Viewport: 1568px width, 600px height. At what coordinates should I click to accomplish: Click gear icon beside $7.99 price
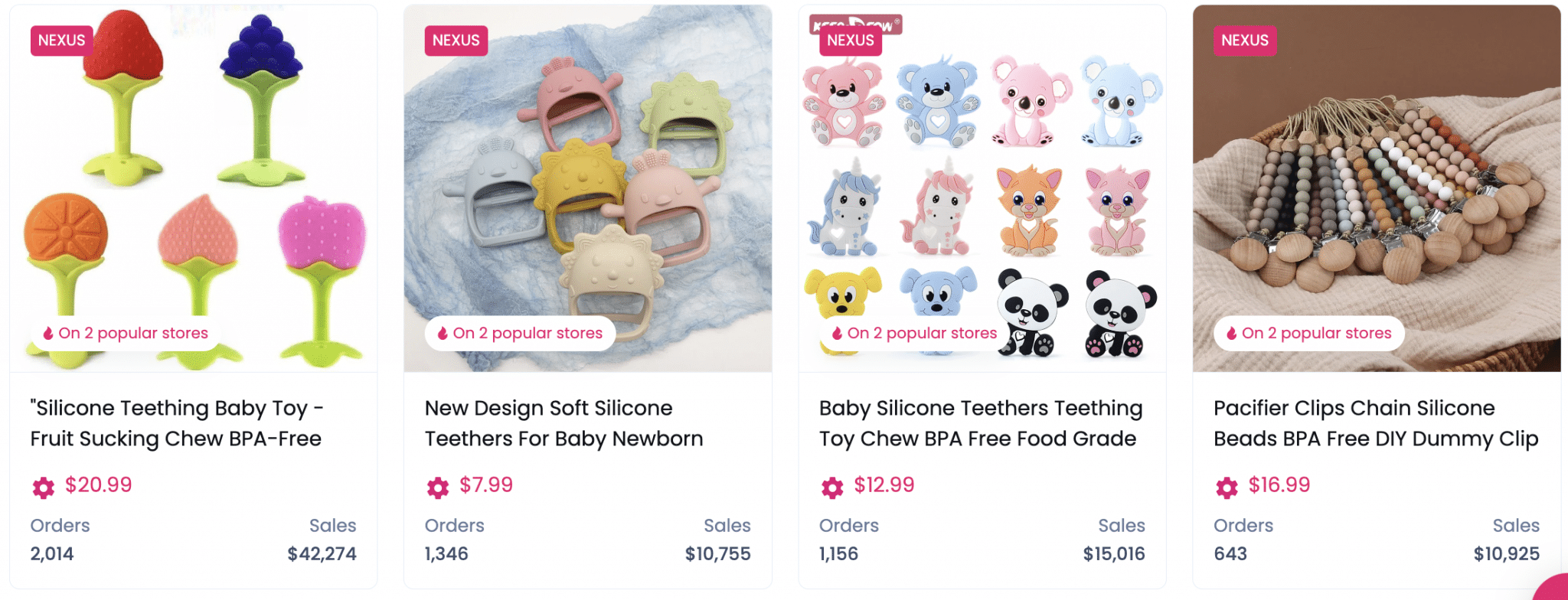point(438,487)
